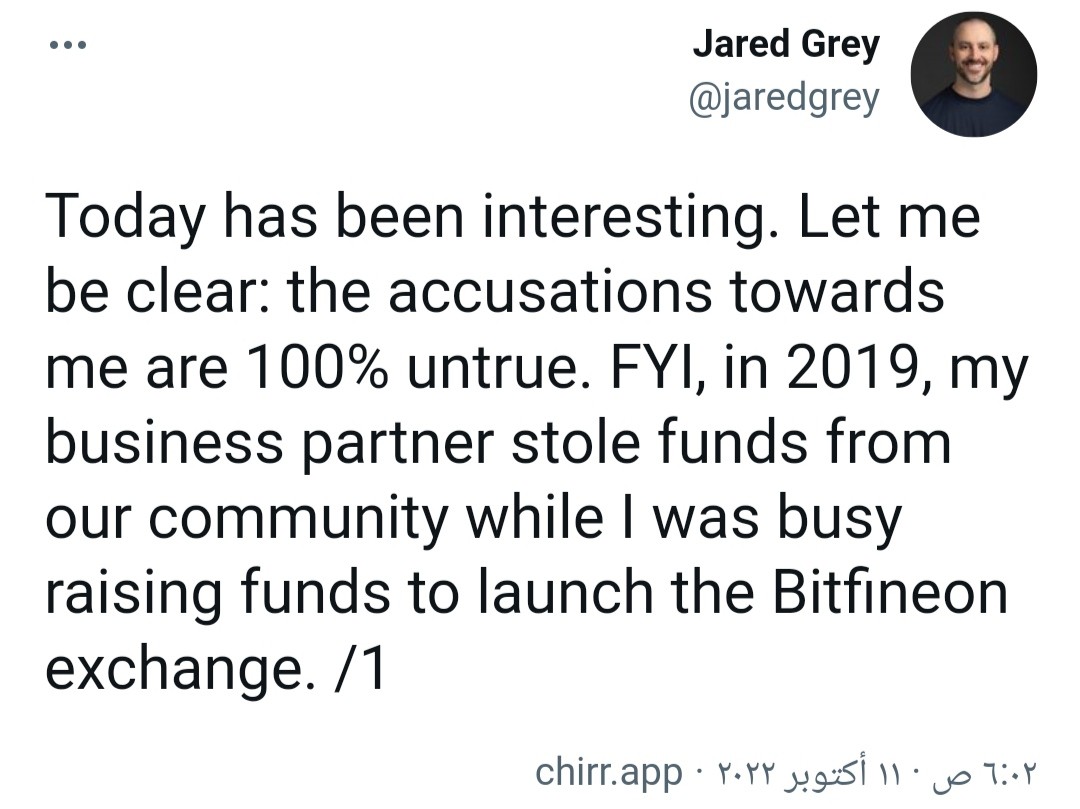This screenshot has width=1080, height=809.
Task: Visit the chirr.app source link
Action: 609,772
